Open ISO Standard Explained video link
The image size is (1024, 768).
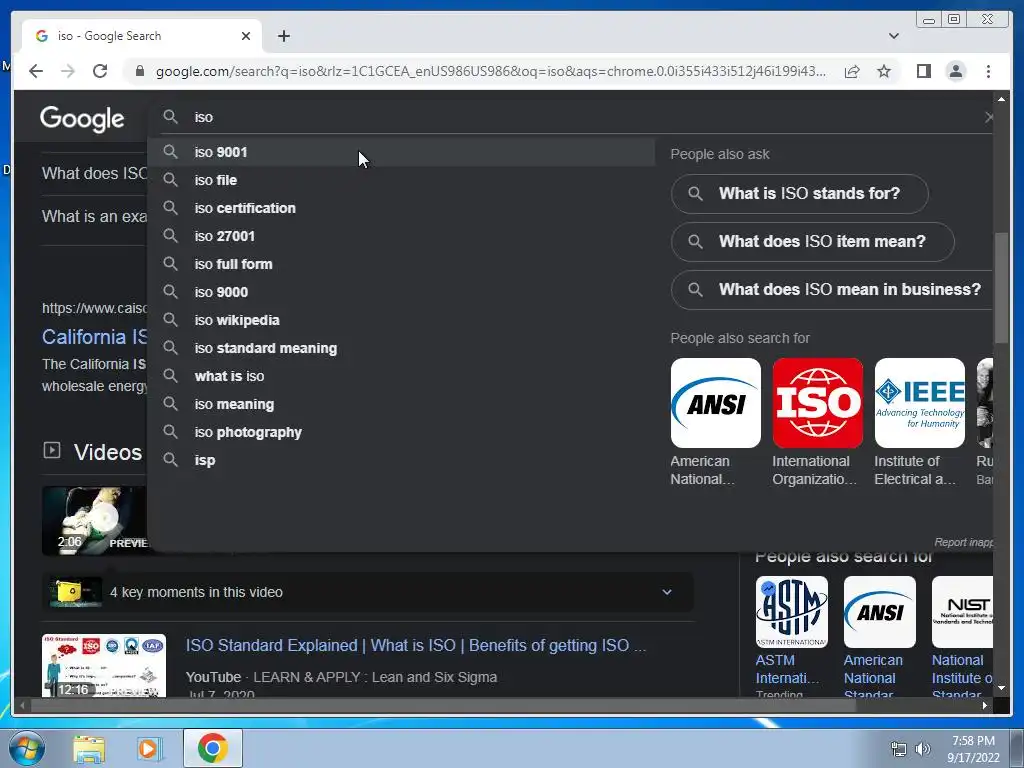pos(415,646)
